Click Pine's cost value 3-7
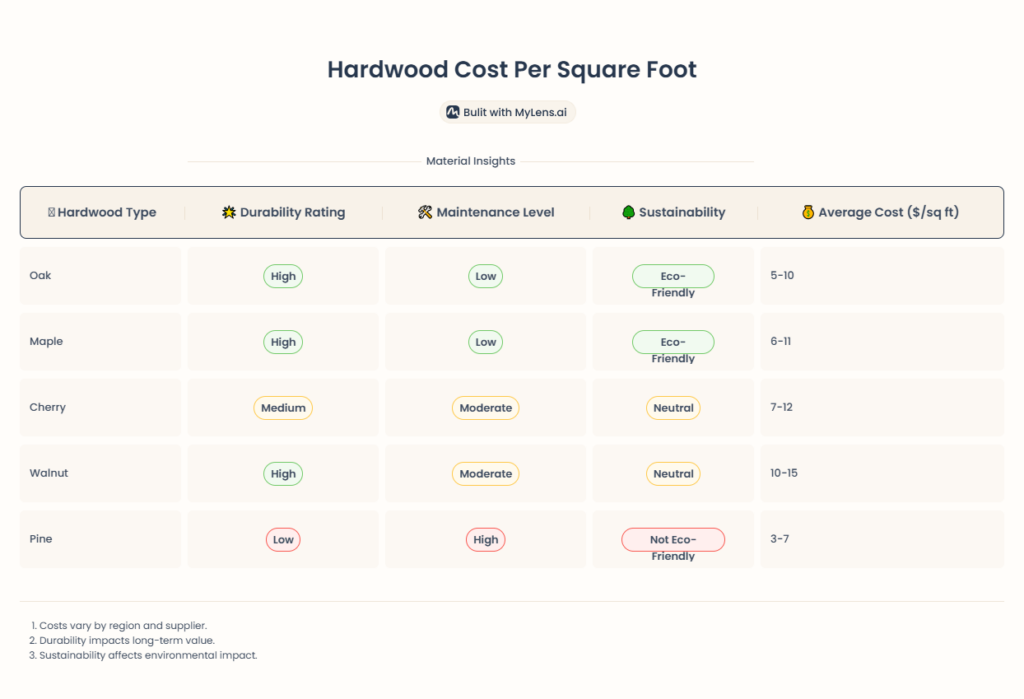1024x699 pixels. [779, 539]
